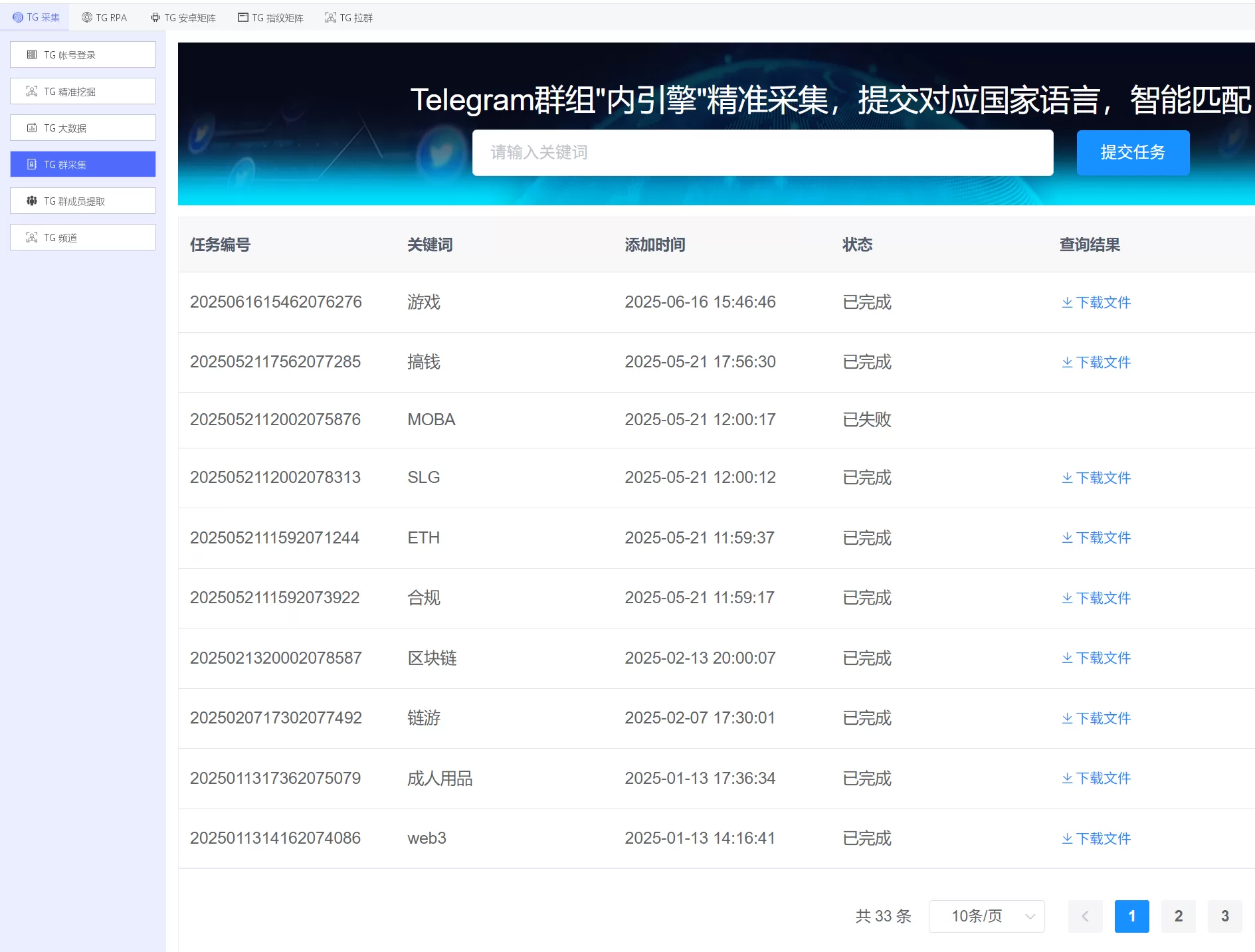This screenshot has height=952, width=1255.
Task: Click the previous page arrow
Action: tap(1086, 916)
